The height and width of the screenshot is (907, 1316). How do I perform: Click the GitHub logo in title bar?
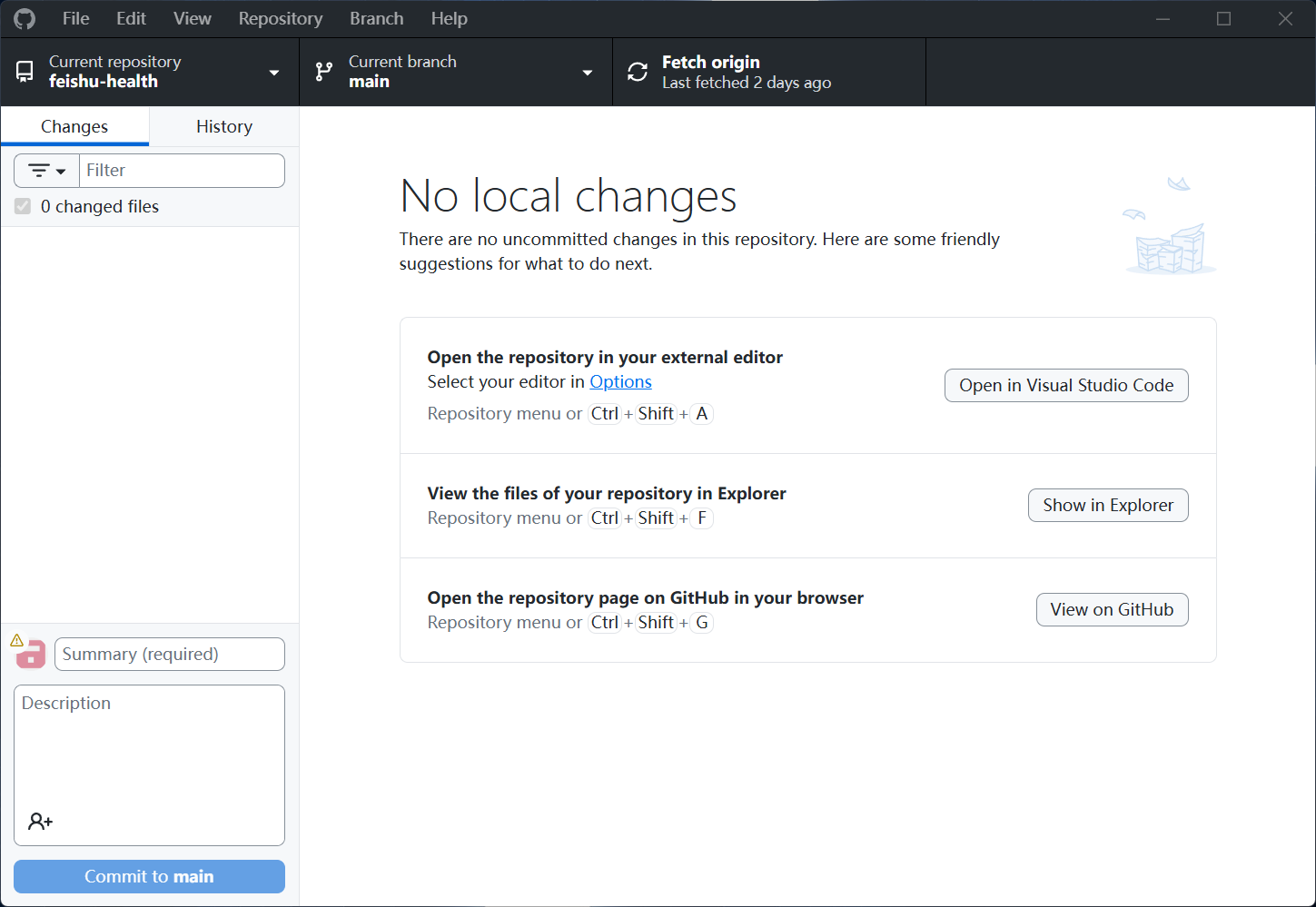click(x=25, y=18)
